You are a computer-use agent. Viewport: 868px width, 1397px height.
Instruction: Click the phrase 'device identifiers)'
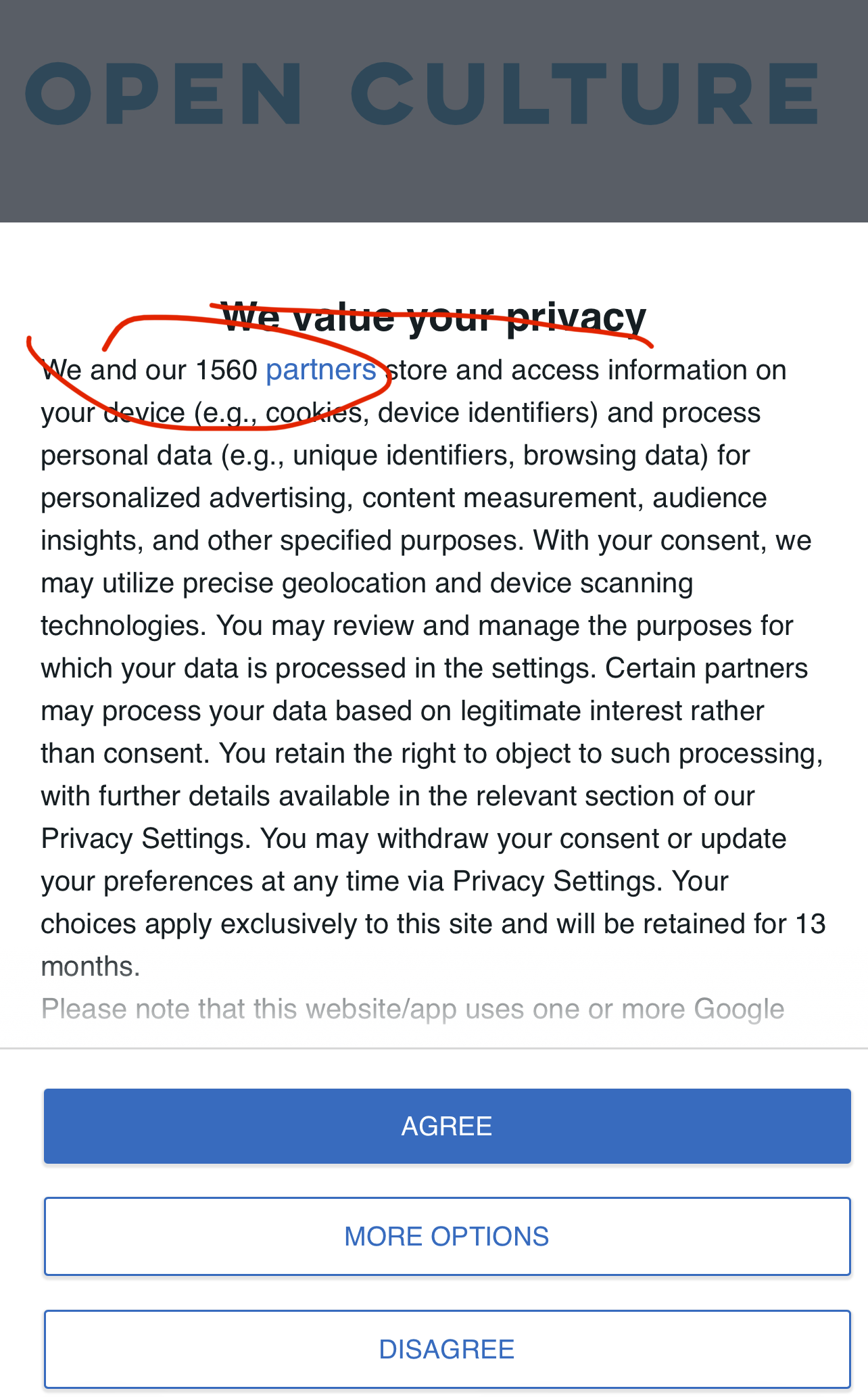click(488, 412)
